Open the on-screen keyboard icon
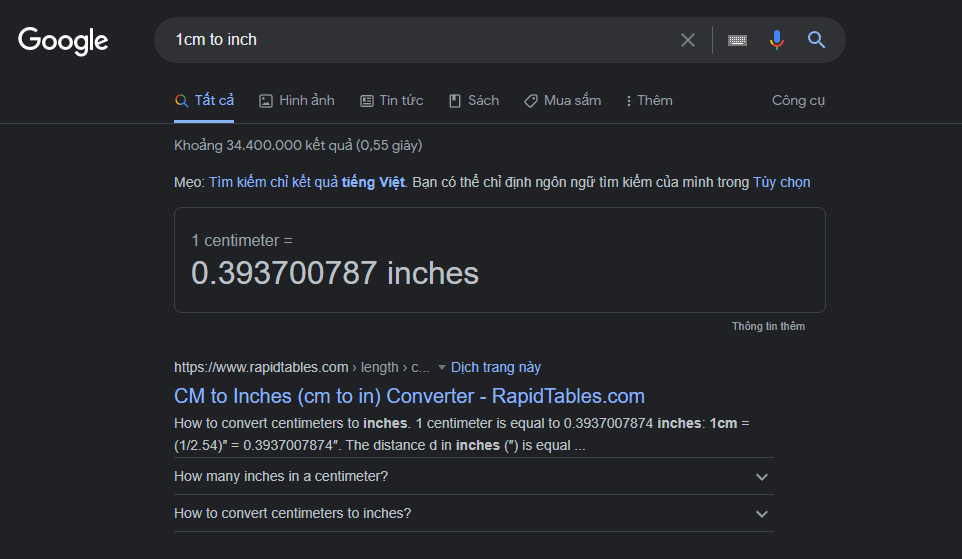This screenshot has height=559, width=962. point(738,40)
